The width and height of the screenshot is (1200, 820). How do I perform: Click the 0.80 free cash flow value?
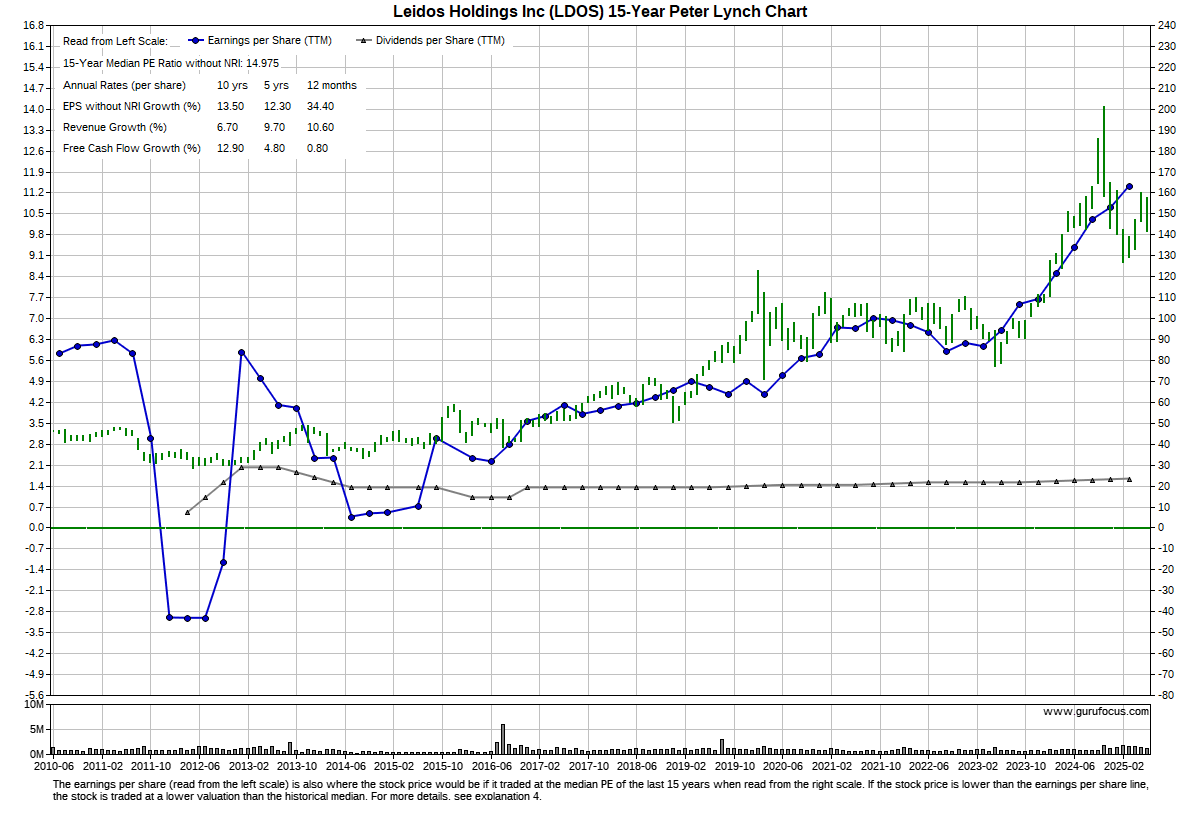(318, 148)
